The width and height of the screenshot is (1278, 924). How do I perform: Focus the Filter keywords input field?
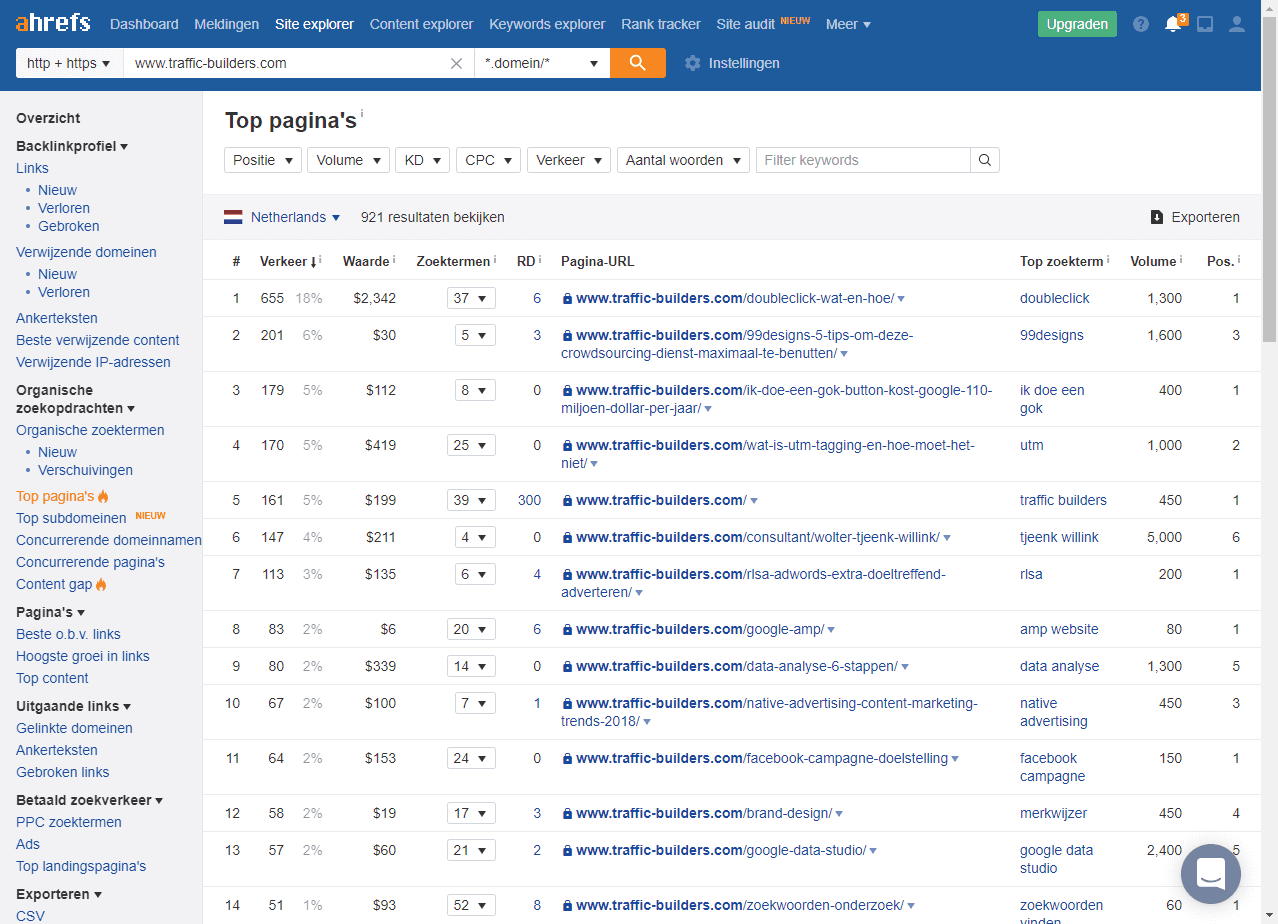(x=863, y=160)
